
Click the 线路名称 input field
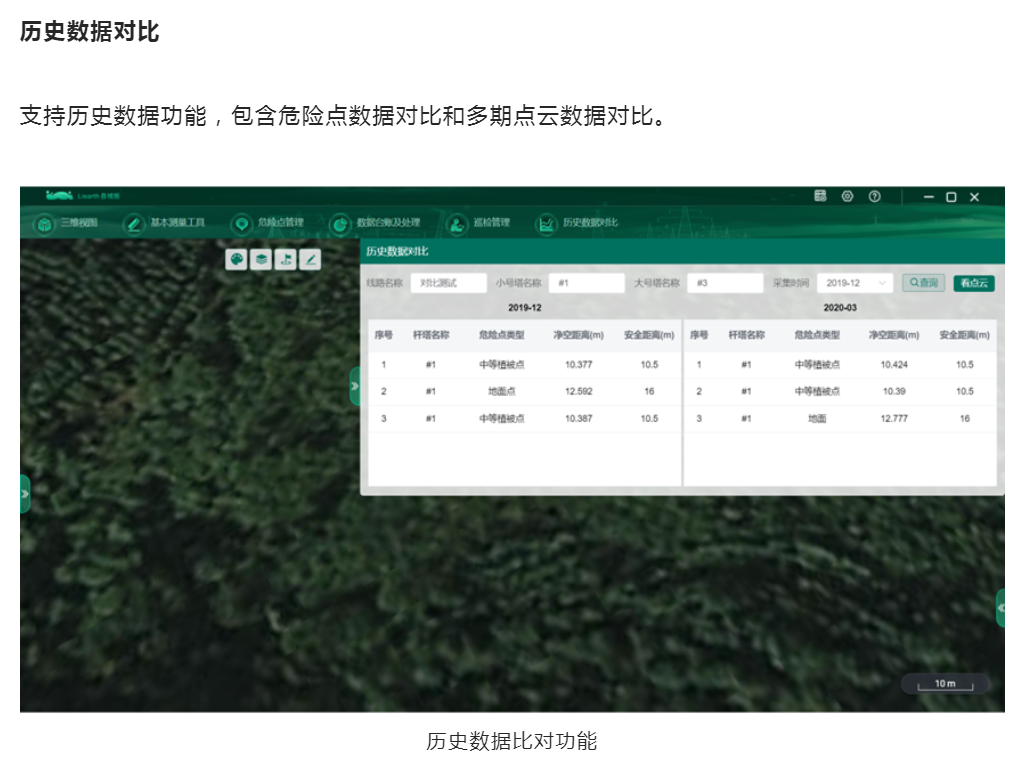[x=448, y=283]
